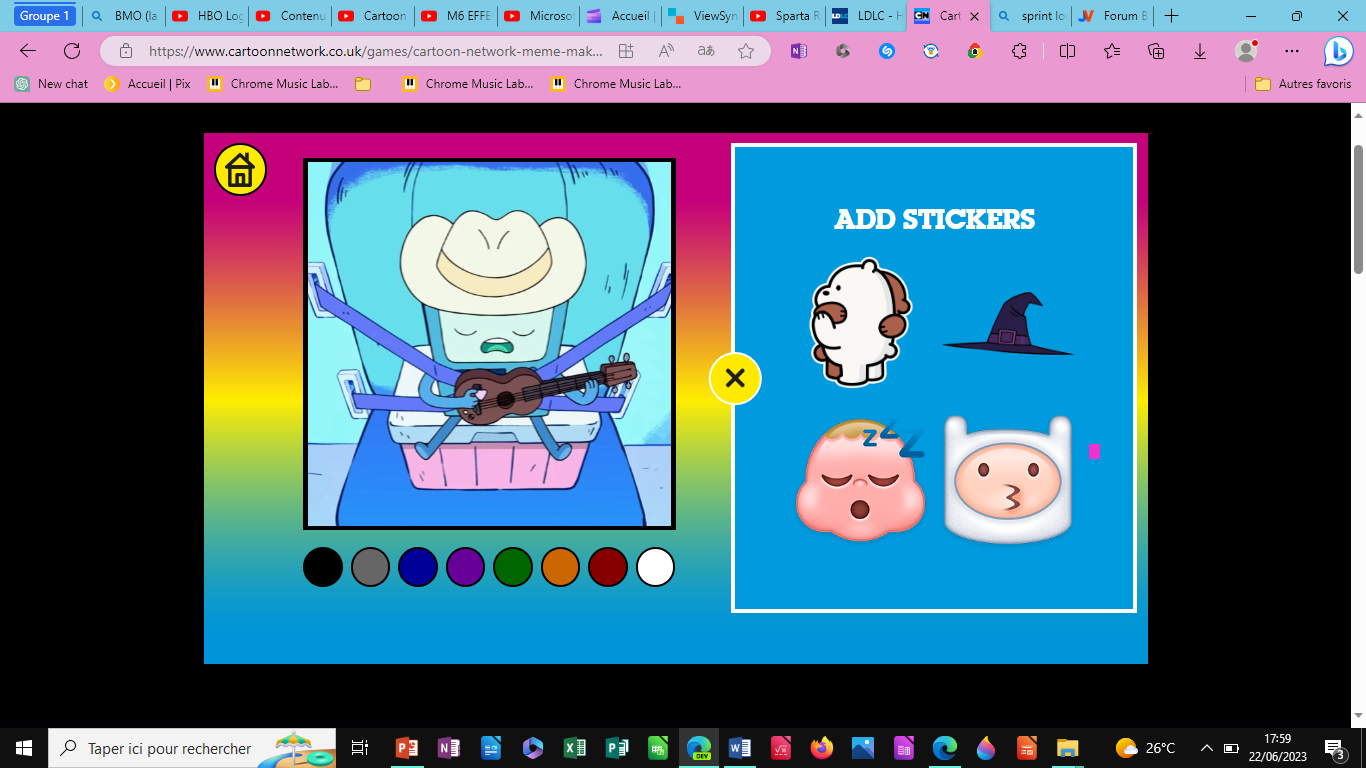Pick the dark blue color swatch
This screenshot has height=768, width=1366.
pos(418,567)
